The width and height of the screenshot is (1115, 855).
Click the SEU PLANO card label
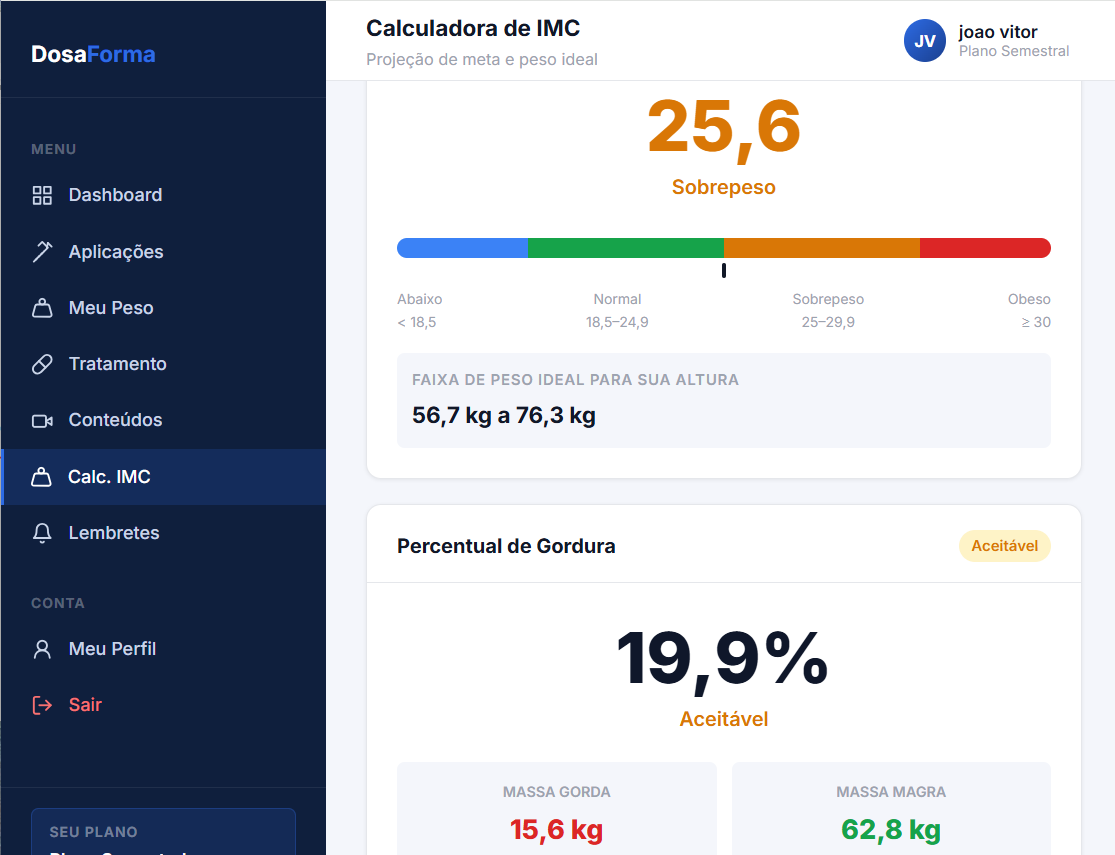pyautogui.click(x=93, y=832)
